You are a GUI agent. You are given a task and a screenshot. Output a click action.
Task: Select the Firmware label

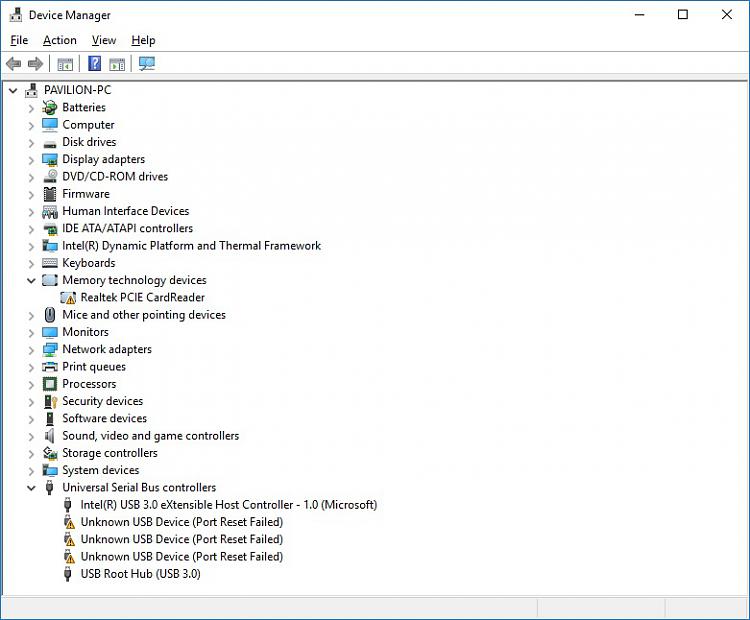(86, 194)
